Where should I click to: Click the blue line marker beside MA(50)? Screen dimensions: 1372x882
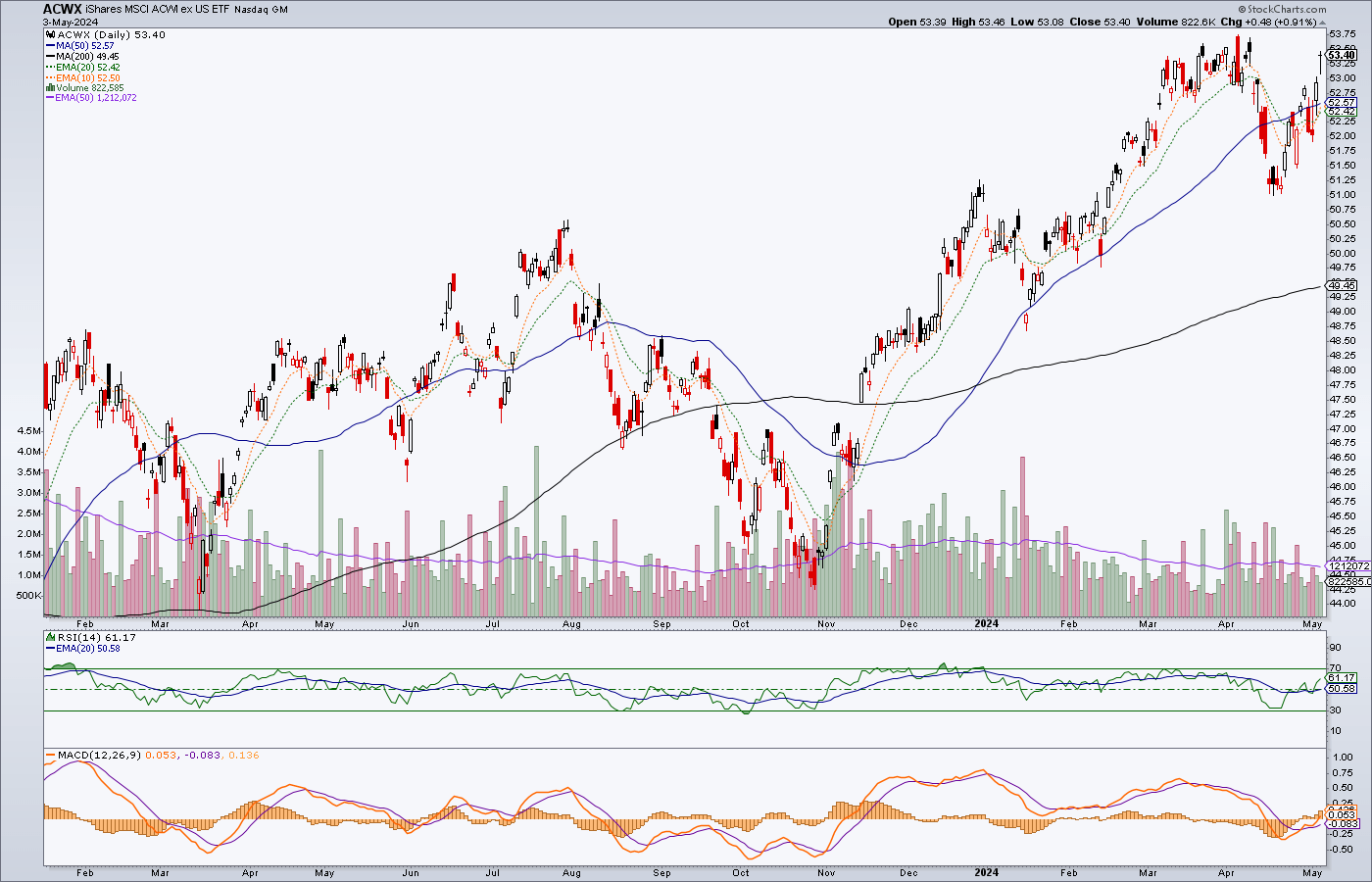50,46
